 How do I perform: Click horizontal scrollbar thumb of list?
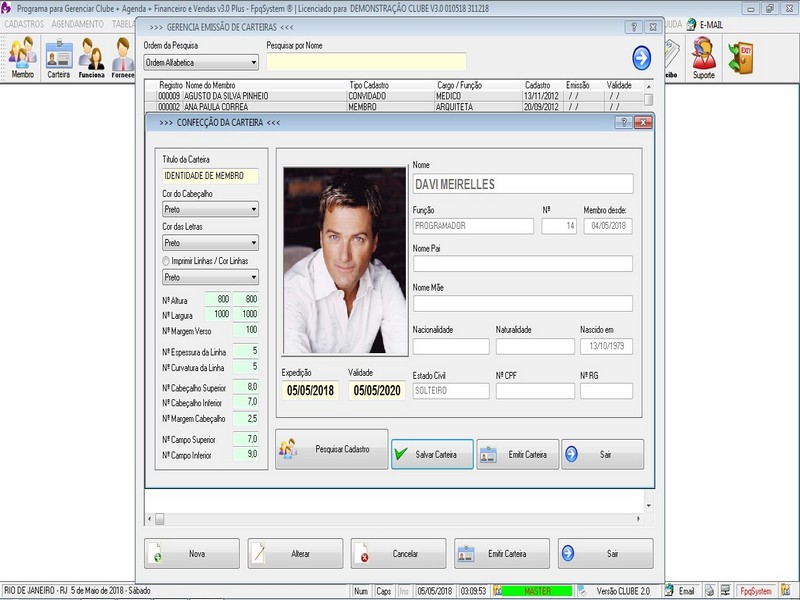[x=160, y=519]
